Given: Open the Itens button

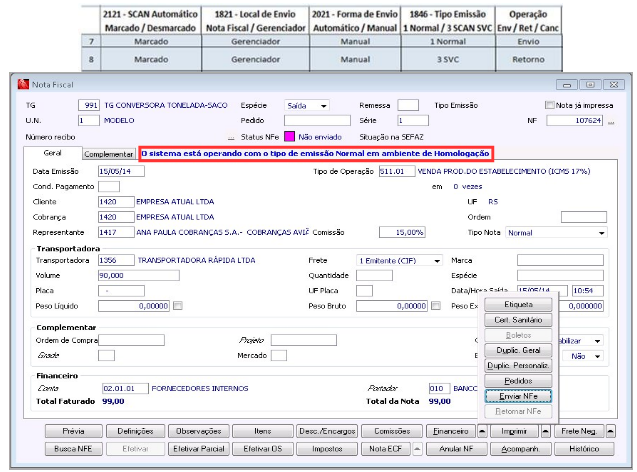Looking at the screenshot, I should click(262, 431).
